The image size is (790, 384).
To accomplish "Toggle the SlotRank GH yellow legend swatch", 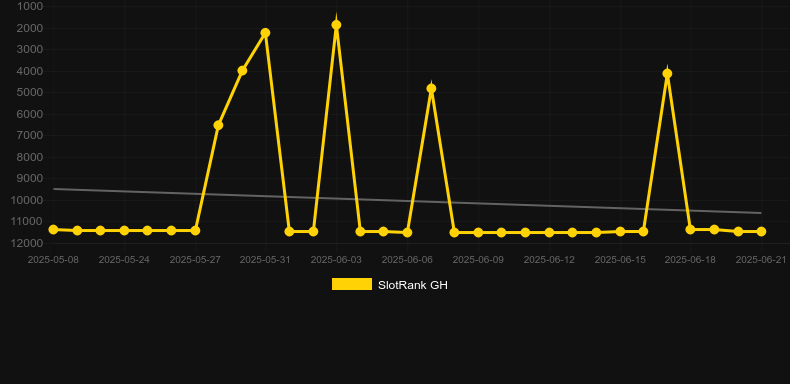I will click(352, 284).
